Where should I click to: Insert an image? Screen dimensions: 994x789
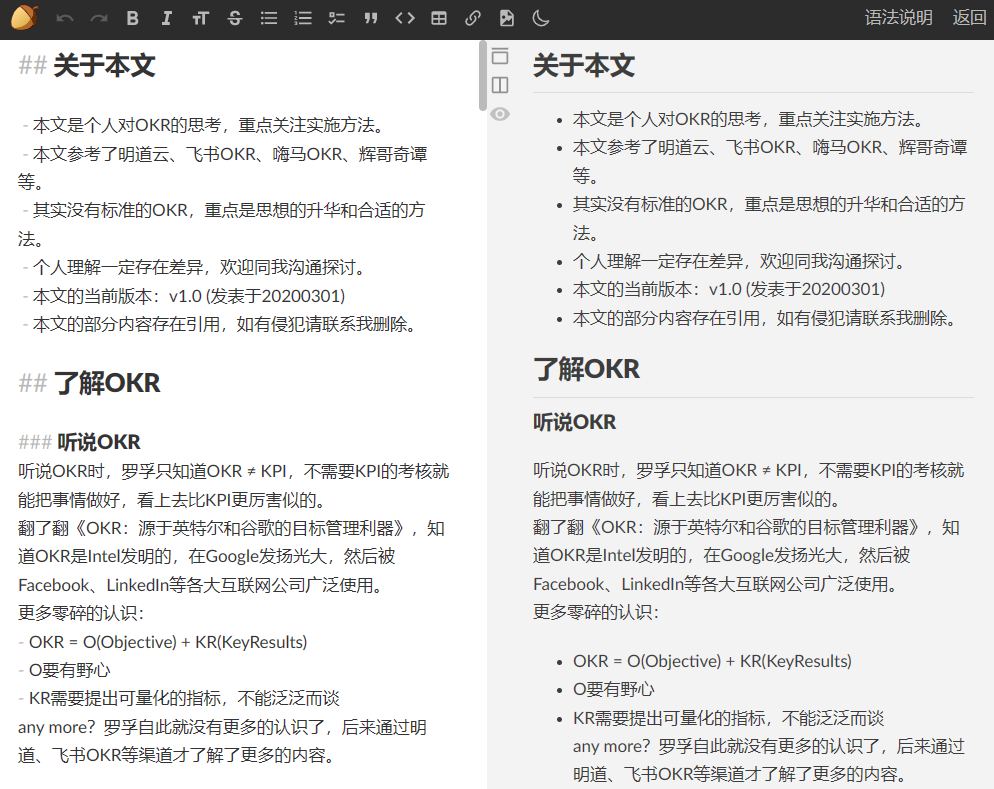(506, 17)
